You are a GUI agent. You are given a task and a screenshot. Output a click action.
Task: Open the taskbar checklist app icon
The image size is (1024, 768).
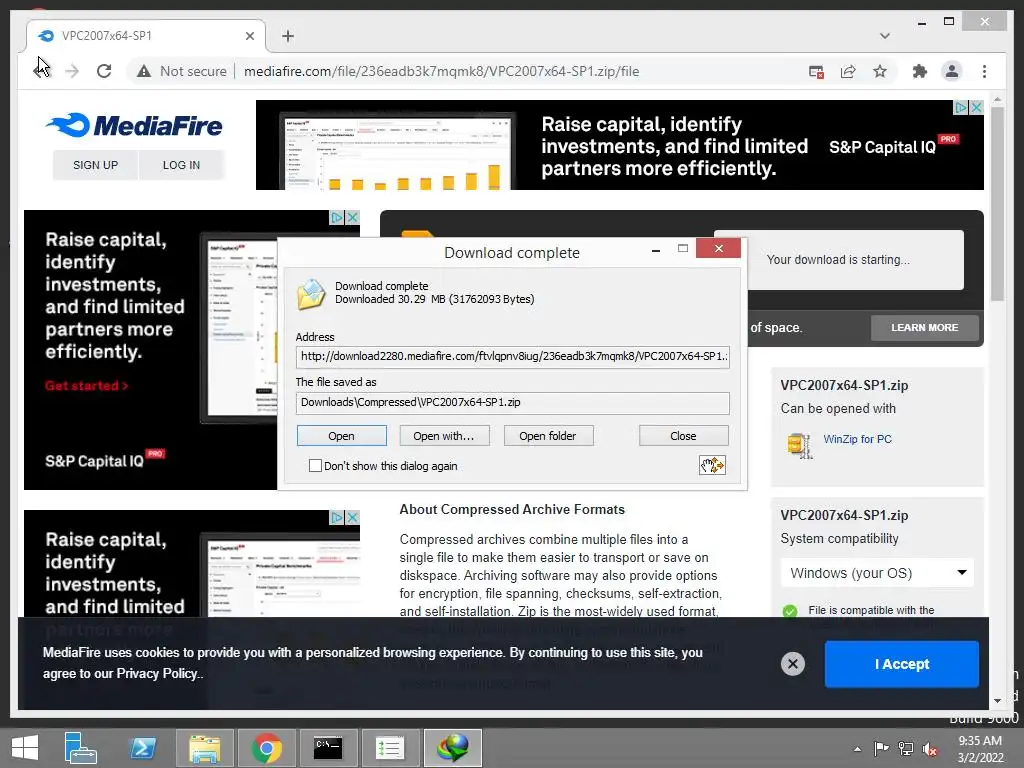click(391, 748)
